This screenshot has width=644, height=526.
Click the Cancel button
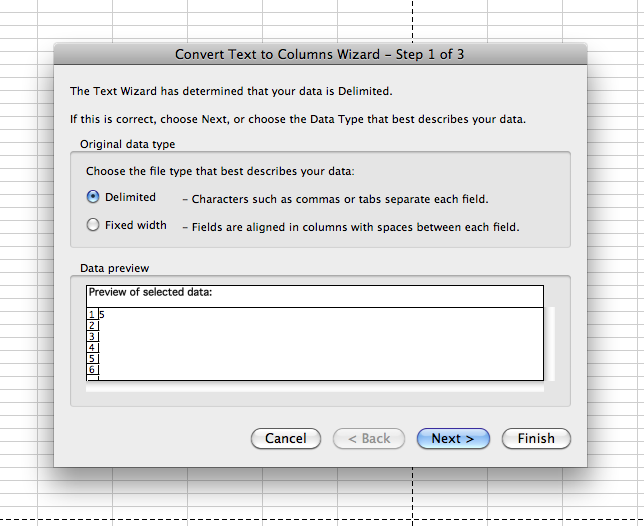(286, 438)
